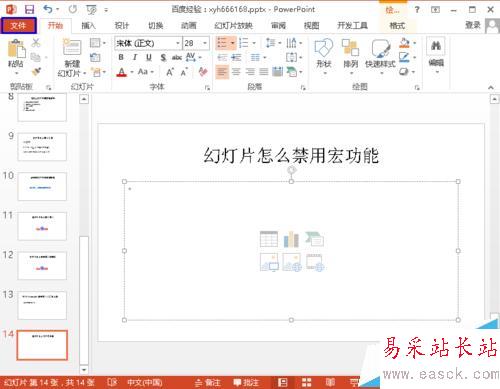Open the 文件 File tab
The width and height of the screenshot is (500, 389).
(18, 25)
